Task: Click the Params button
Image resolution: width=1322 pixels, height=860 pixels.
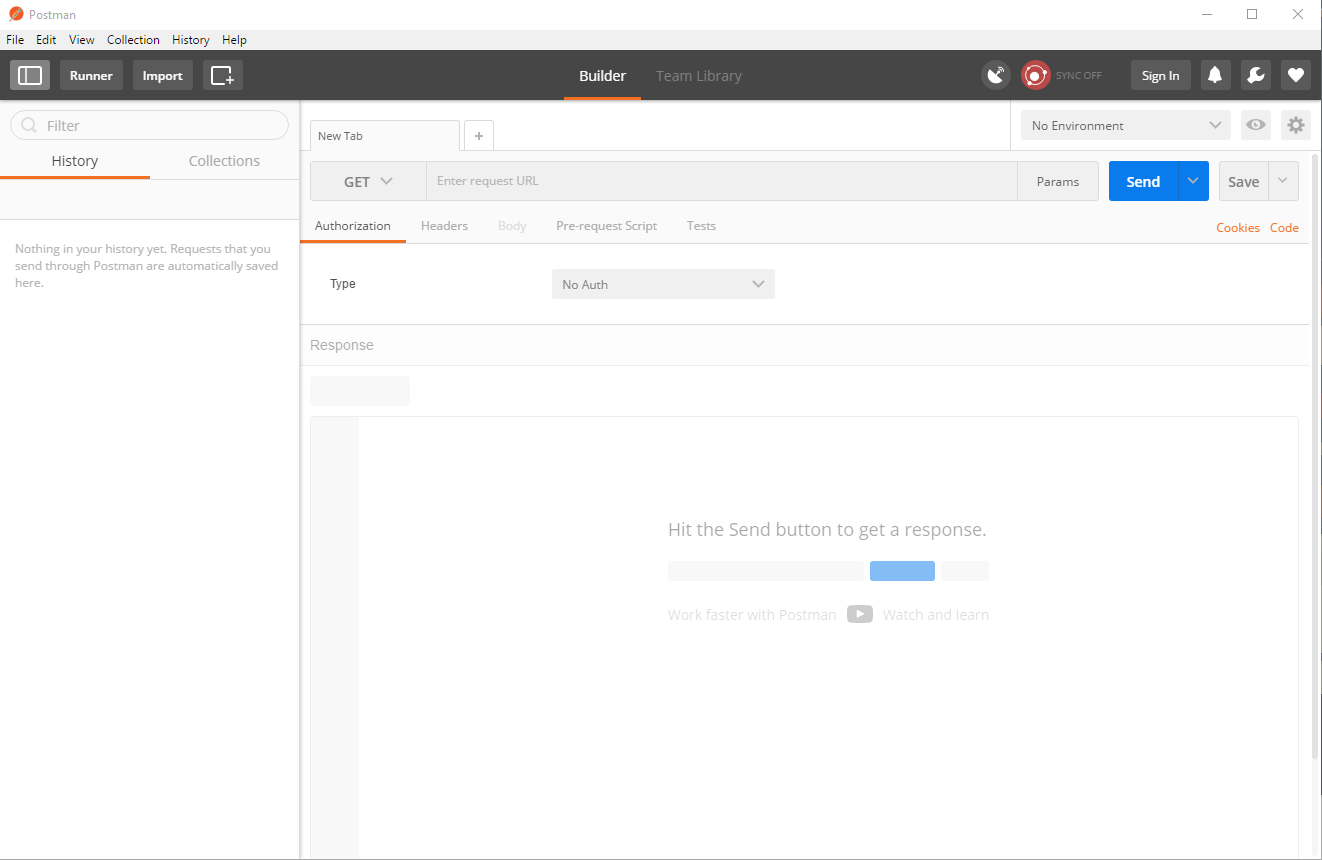Action: (x=1058, y=181)
